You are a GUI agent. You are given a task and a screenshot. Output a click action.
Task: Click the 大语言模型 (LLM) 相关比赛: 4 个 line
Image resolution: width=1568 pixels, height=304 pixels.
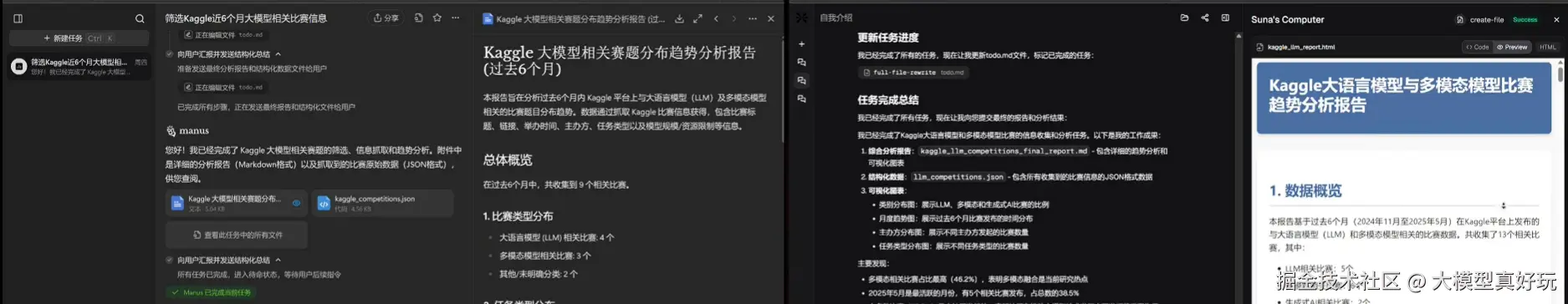[557, 238]
